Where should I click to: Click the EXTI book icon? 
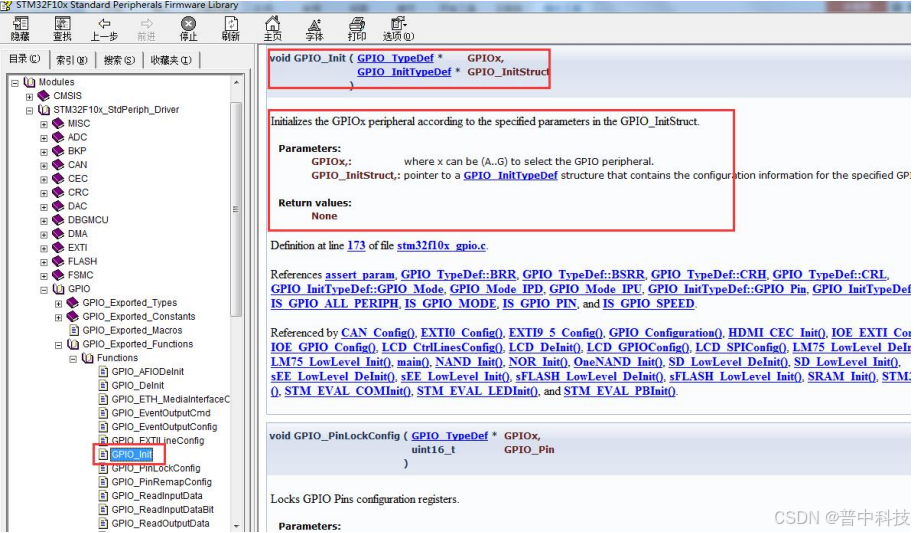pos(58,248)
